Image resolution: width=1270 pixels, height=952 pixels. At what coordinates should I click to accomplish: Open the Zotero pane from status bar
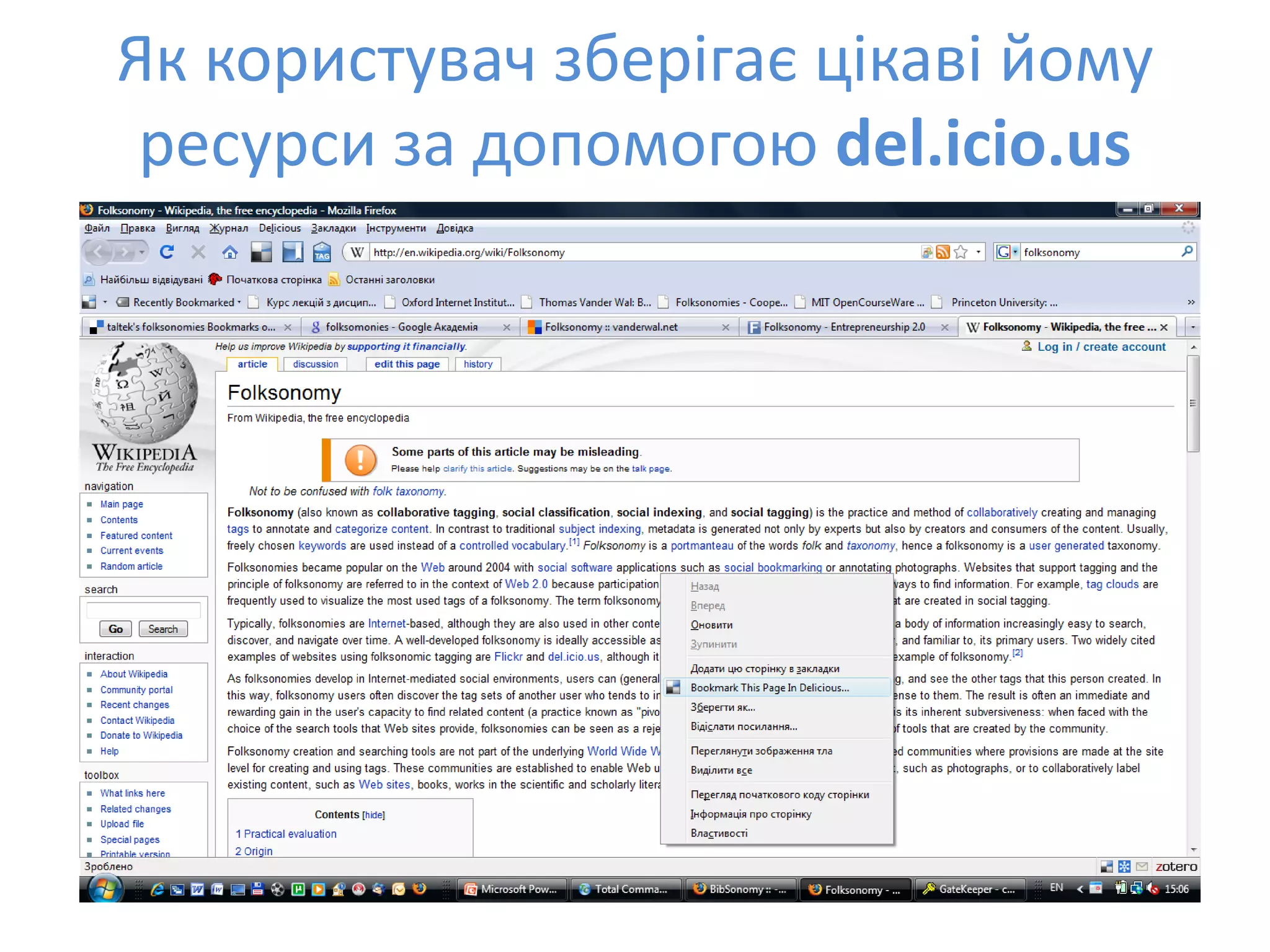(x=1176, y=866)
